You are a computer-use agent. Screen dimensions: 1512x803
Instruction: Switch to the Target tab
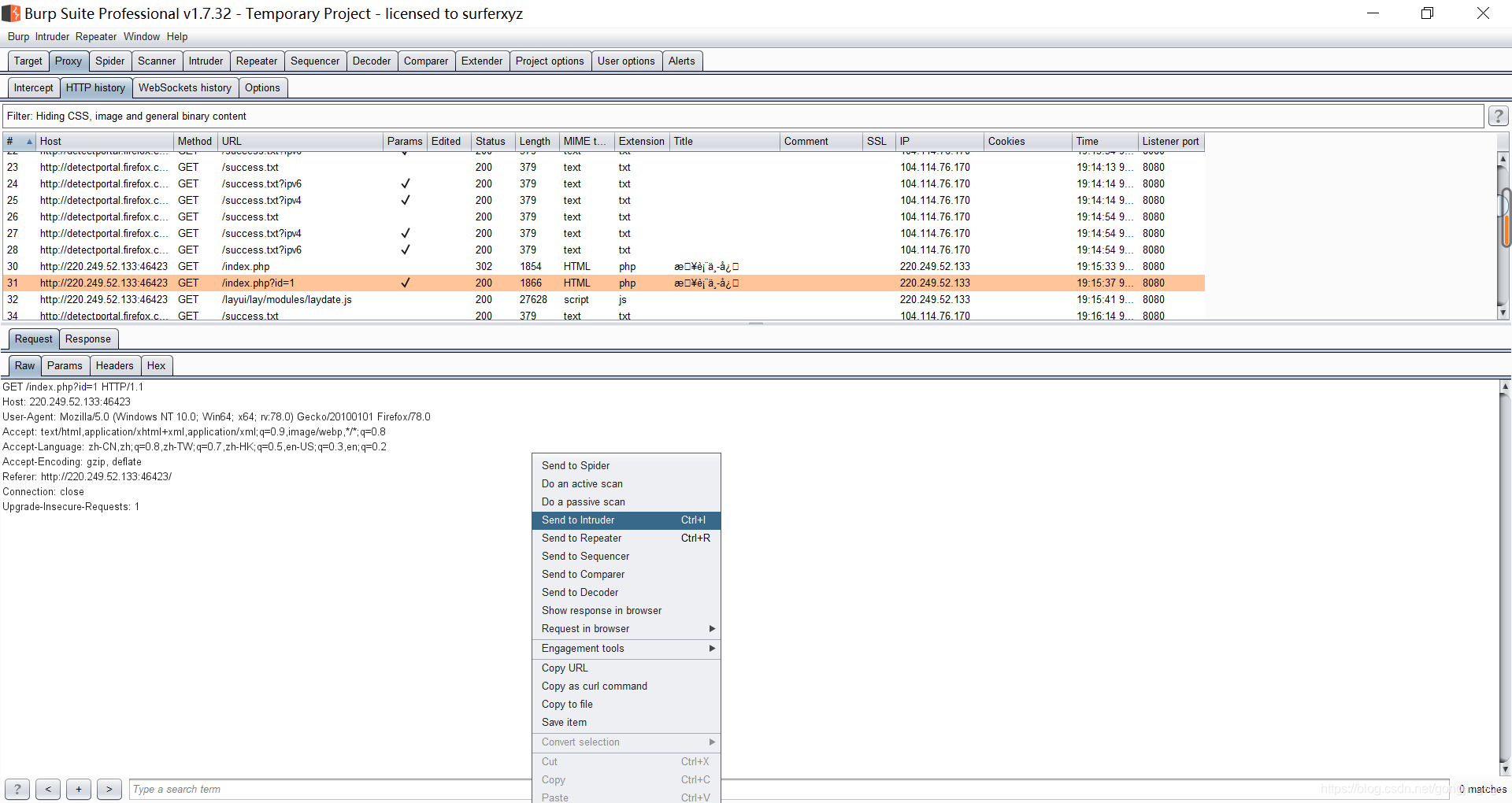point(28,61)
